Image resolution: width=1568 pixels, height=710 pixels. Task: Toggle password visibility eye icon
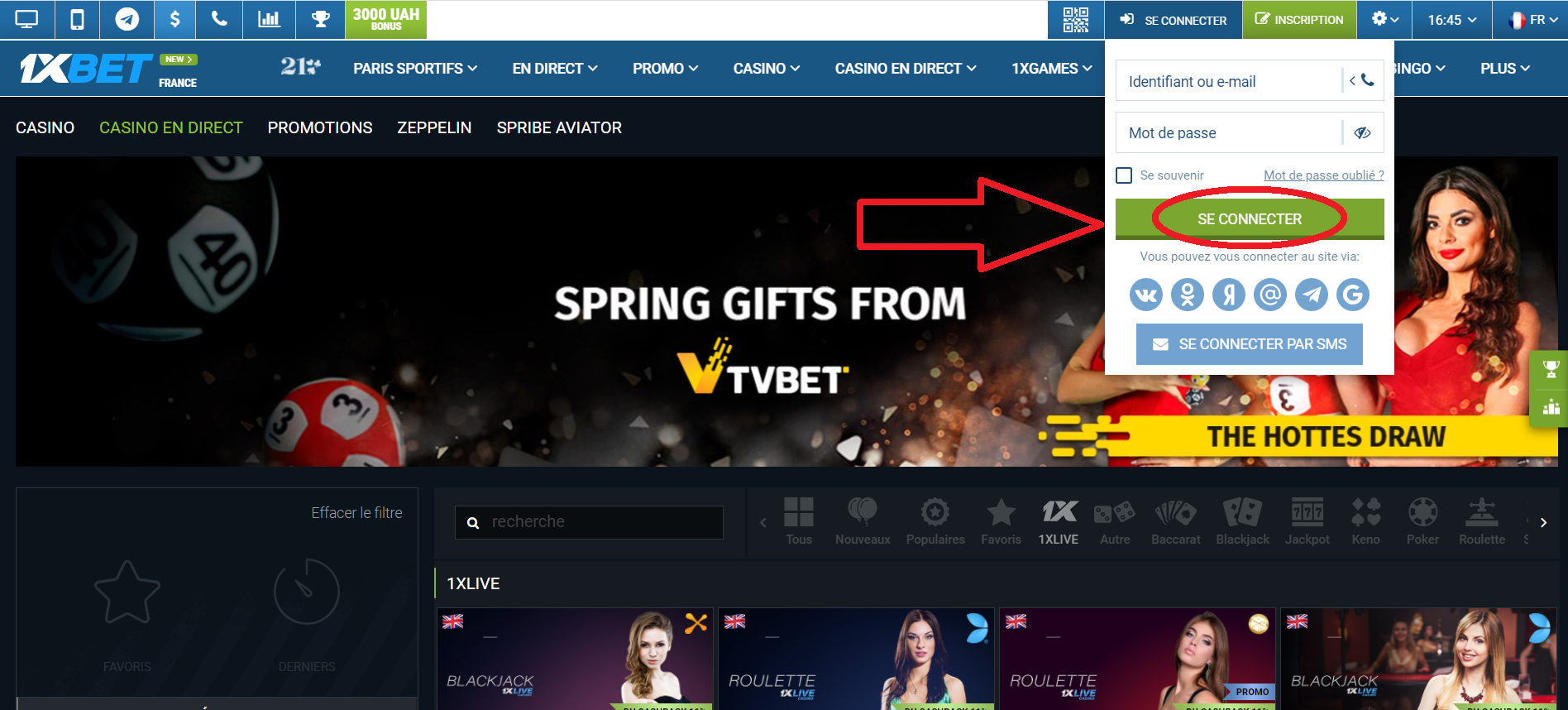[x=1363, y=133]
